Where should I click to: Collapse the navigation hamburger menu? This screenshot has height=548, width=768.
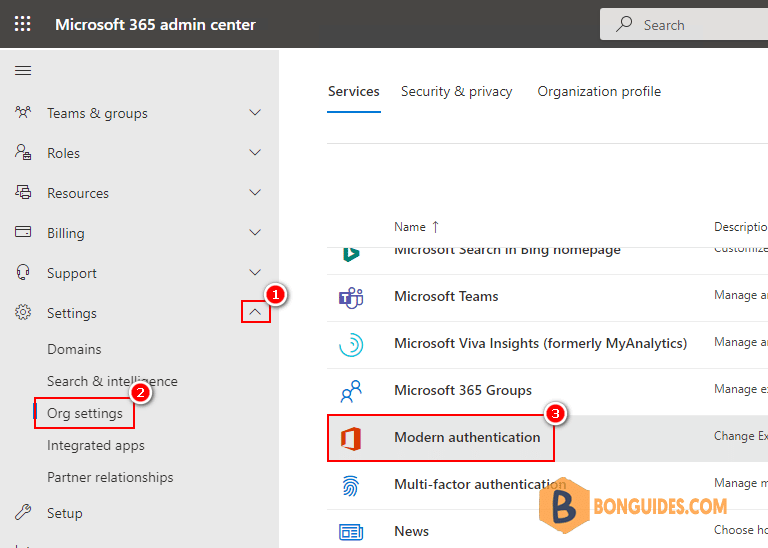pos(23,71)
